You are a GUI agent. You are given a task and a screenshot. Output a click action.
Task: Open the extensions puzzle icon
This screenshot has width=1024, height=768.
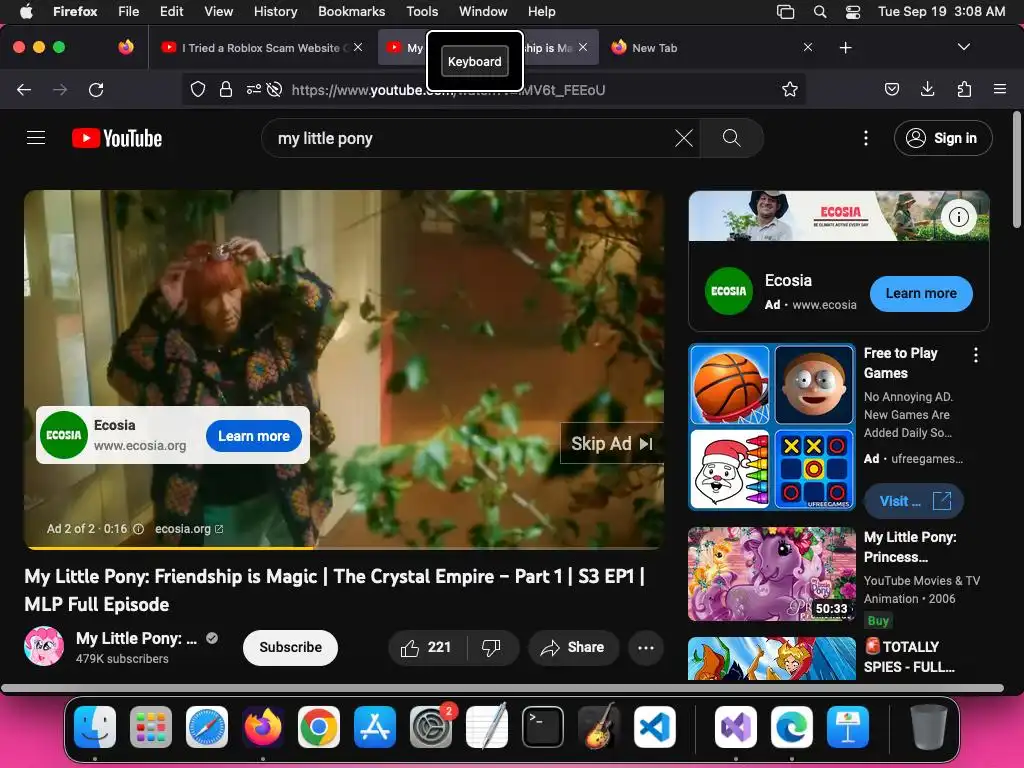click(x=964, y=89)
